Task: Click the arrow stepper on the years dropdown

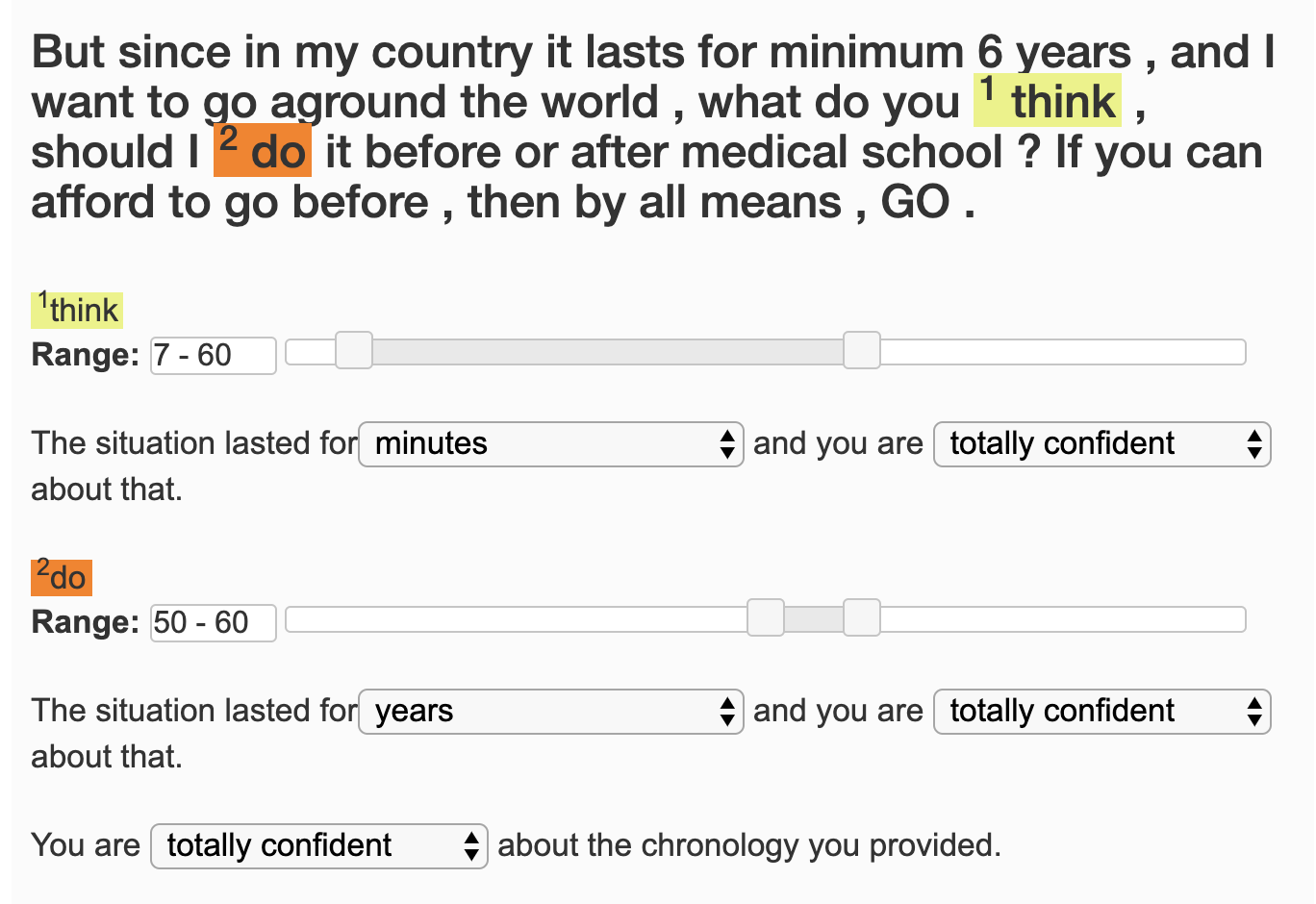Action: pyautogui.click(x=727, y=712)
